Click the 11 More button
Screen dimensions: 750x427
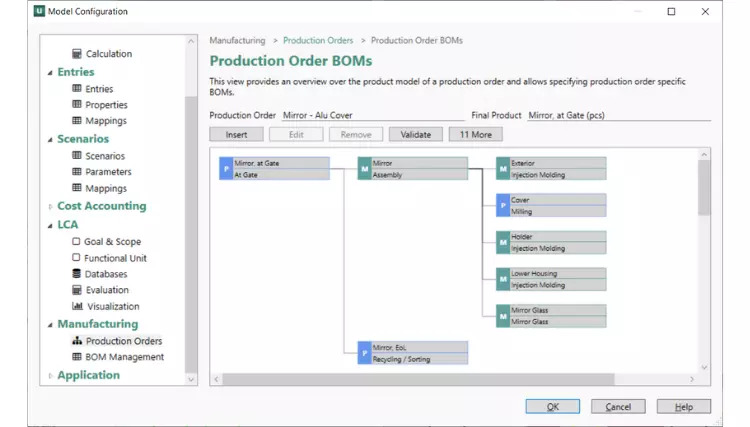pos(475,134)
